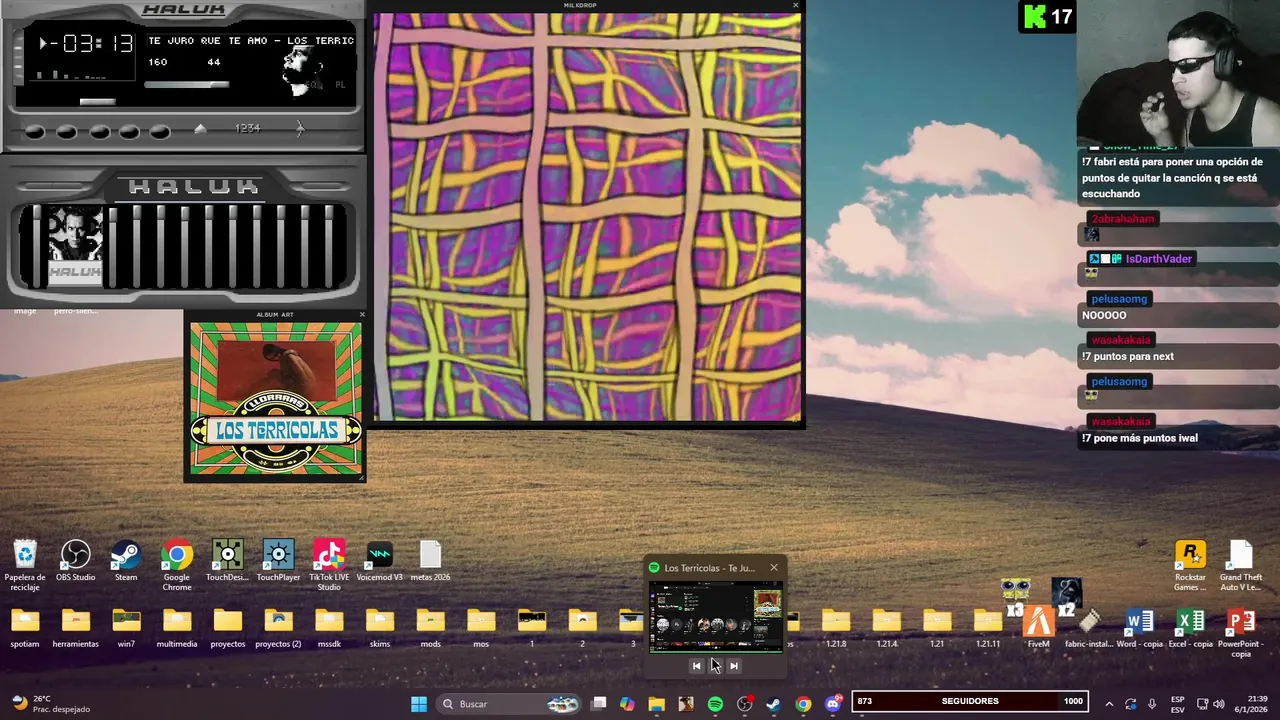This screenshot has height=720, width=1280.
Task: Click equalizer preamp slider left of portrait
Action: point(38,245)
